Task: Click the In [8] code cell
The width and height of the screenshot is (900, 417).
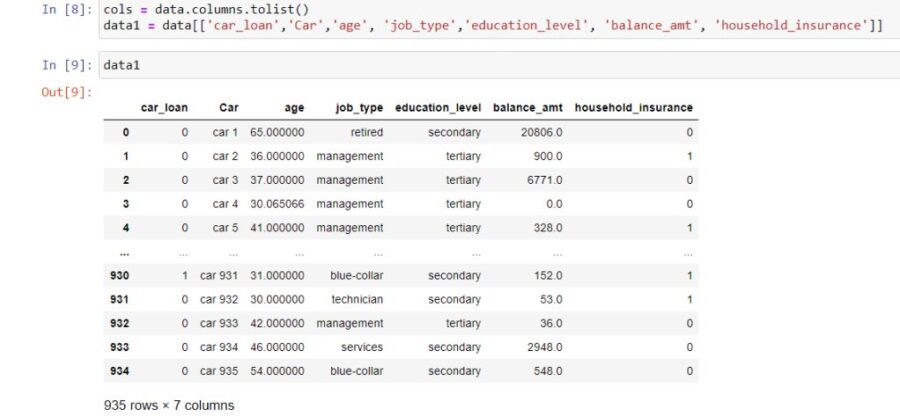Action: tap(499, 18)
